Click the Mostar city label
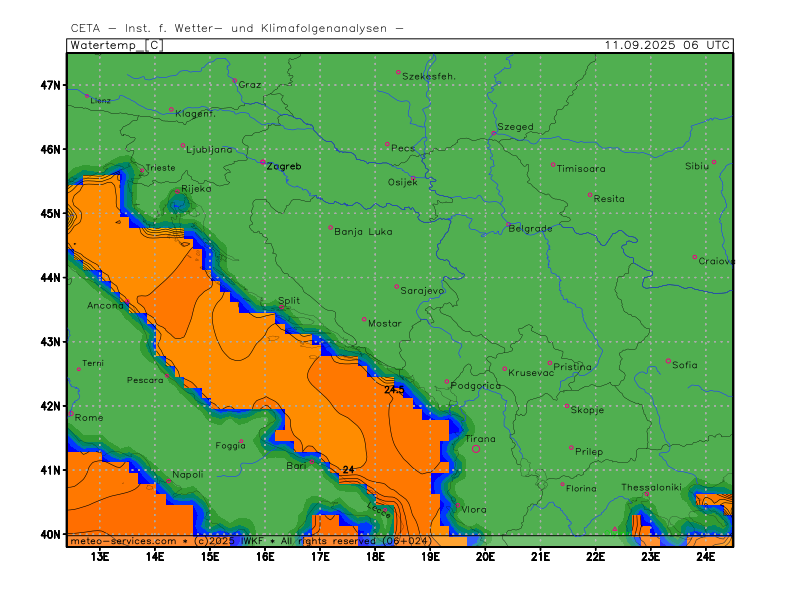The image size is (800, 600). 385,323
